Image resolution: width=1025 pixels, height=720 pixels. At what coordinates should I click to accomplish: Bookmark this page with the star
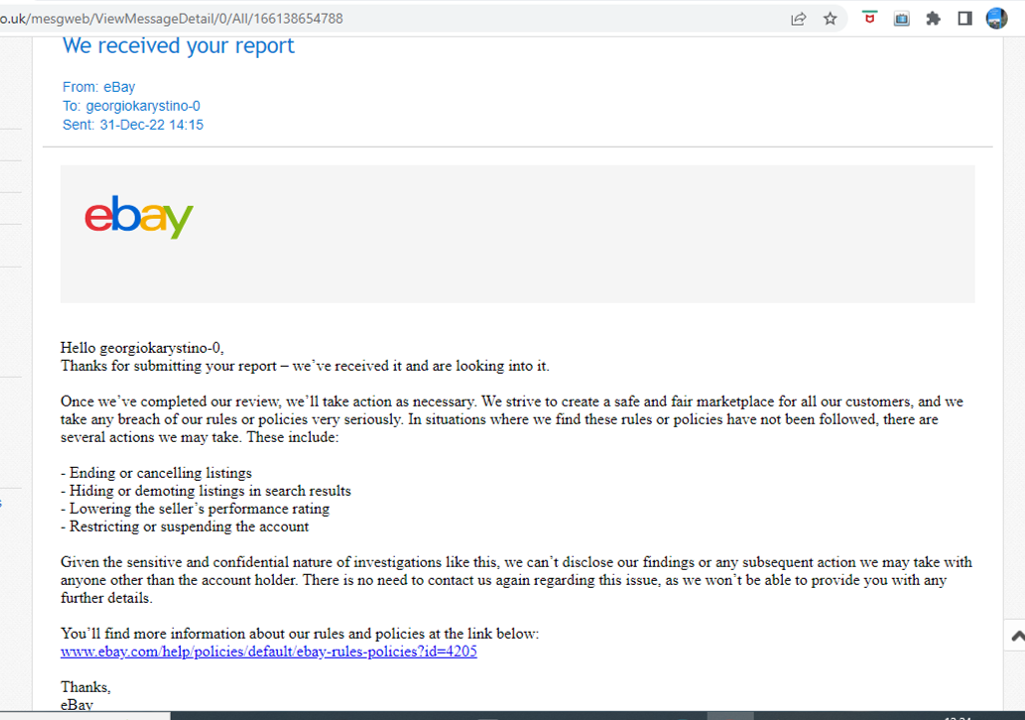830,18
